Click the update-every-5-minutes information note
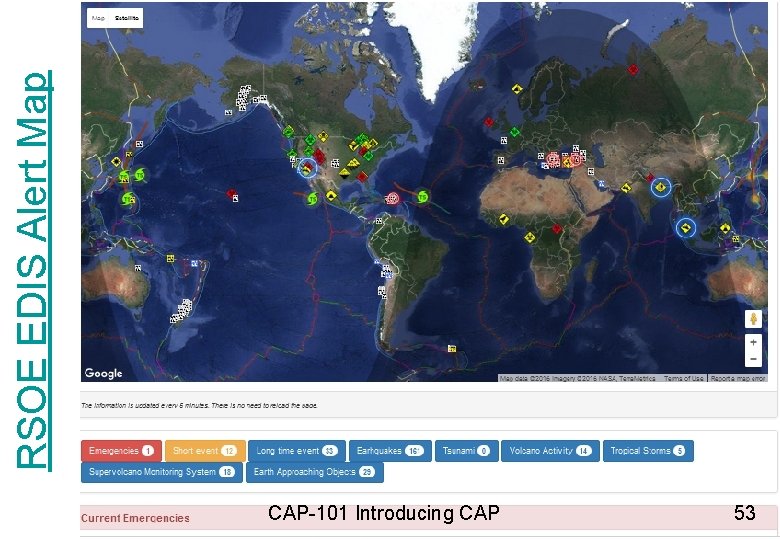This screenshot has width=780, height=540. tap(199, 406)
